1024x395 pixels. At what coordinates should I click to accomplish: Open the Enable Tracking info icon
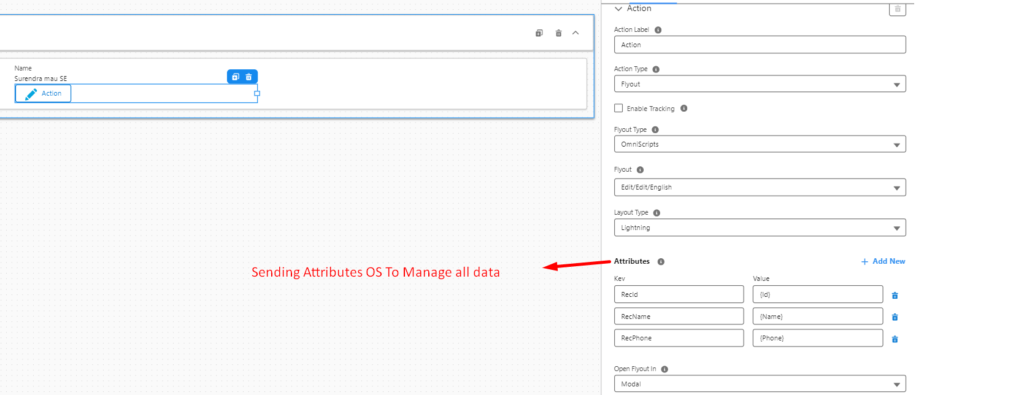tap(684, 108)
